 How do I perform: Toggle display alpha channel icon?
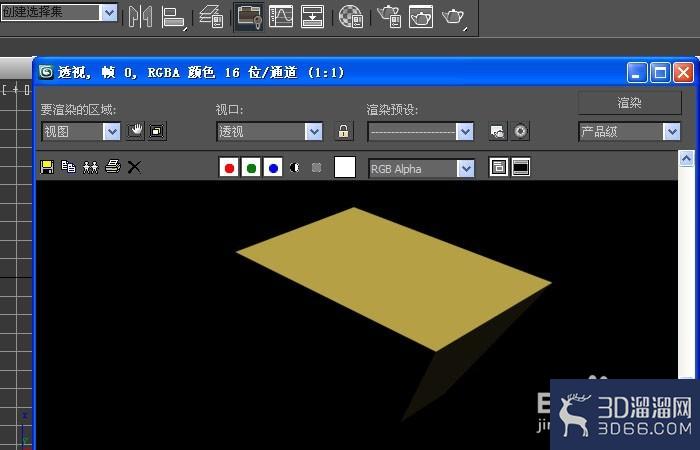coord(295,167)
